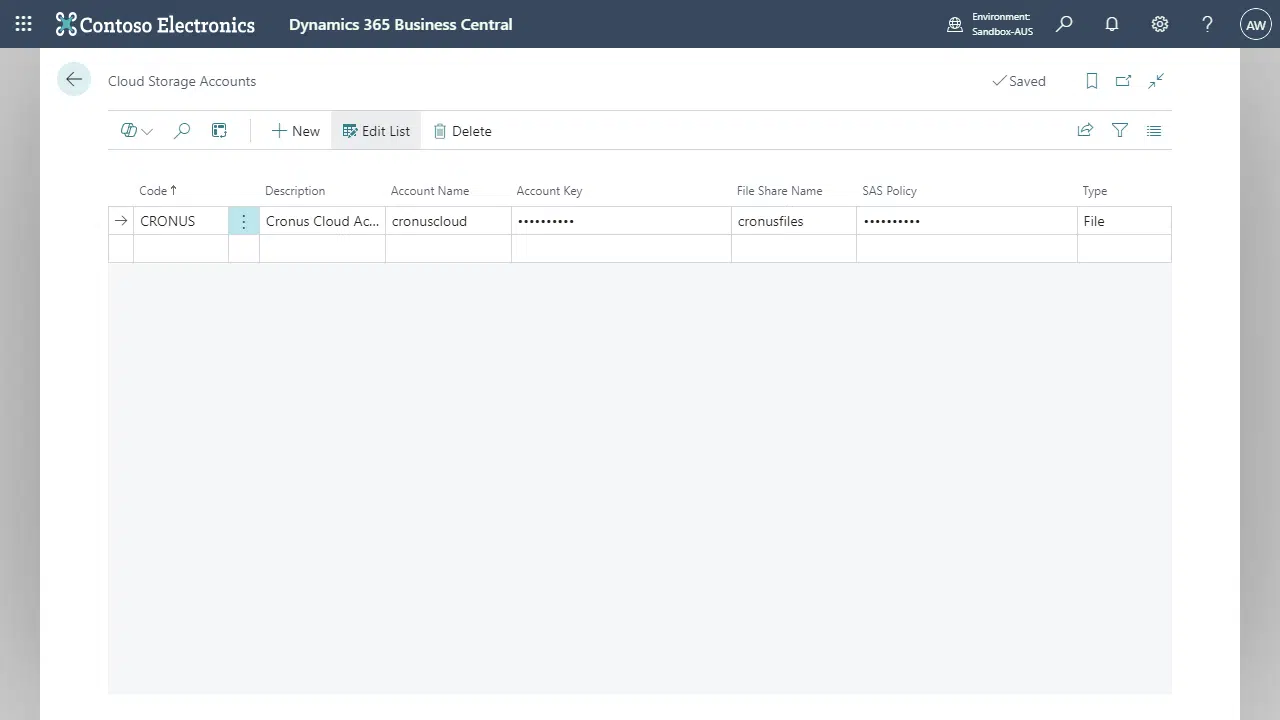Edit the cronusfiles file share name
1280x720 pixels.
[794, 221]
